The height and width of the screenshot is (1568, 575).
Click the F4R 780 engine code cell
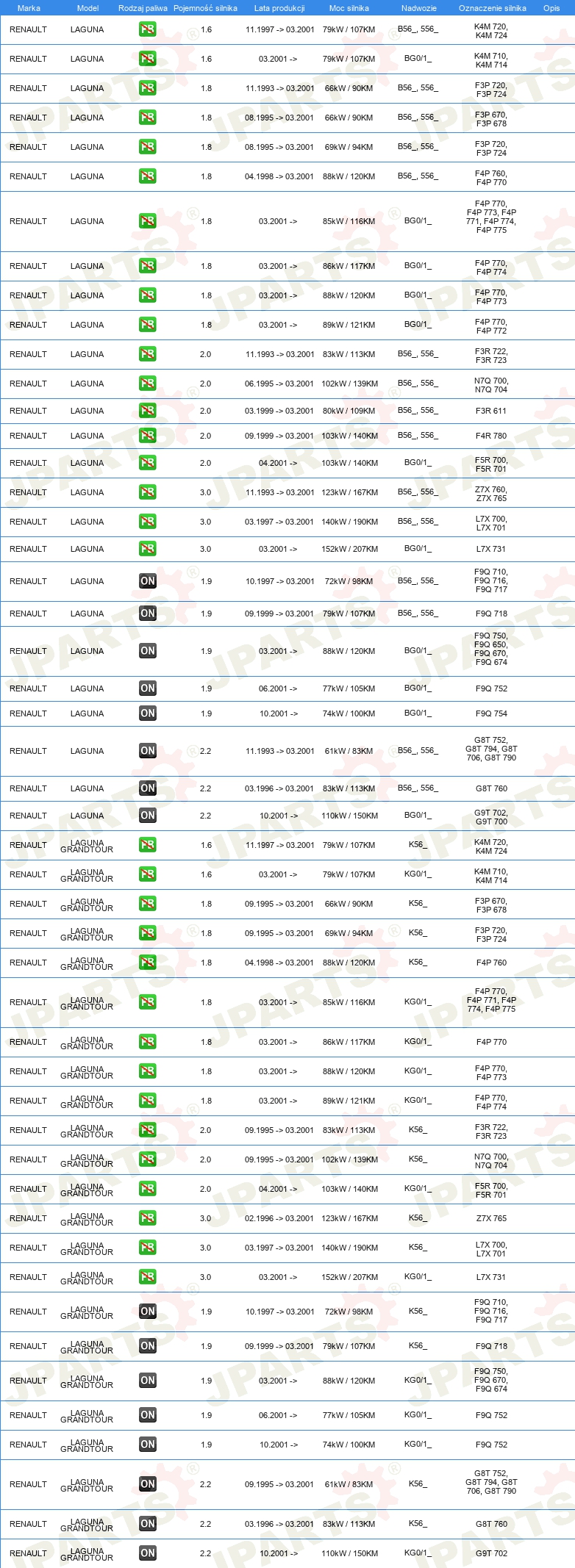click(x=490, y=436)
